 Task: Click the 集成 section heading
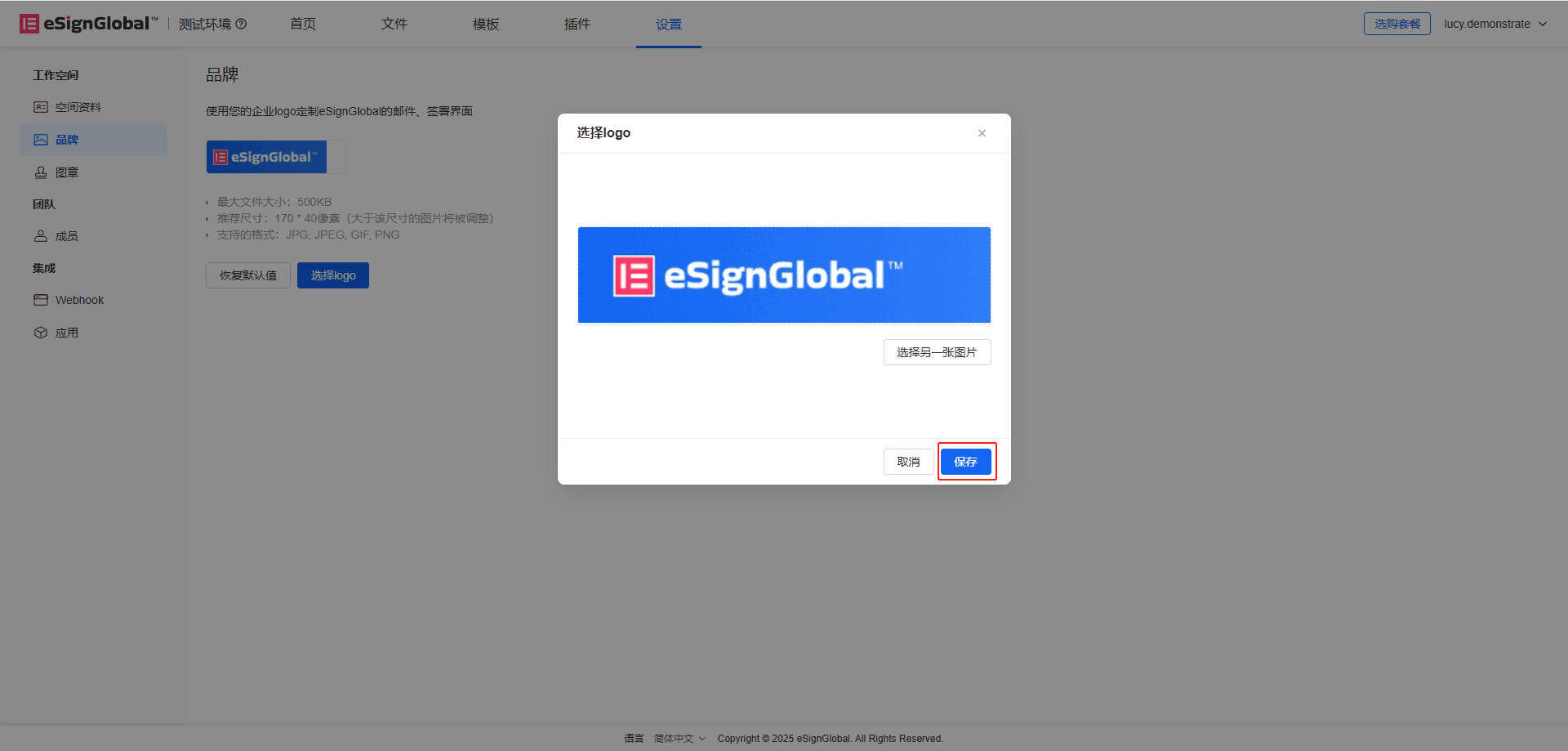[44, 268]
